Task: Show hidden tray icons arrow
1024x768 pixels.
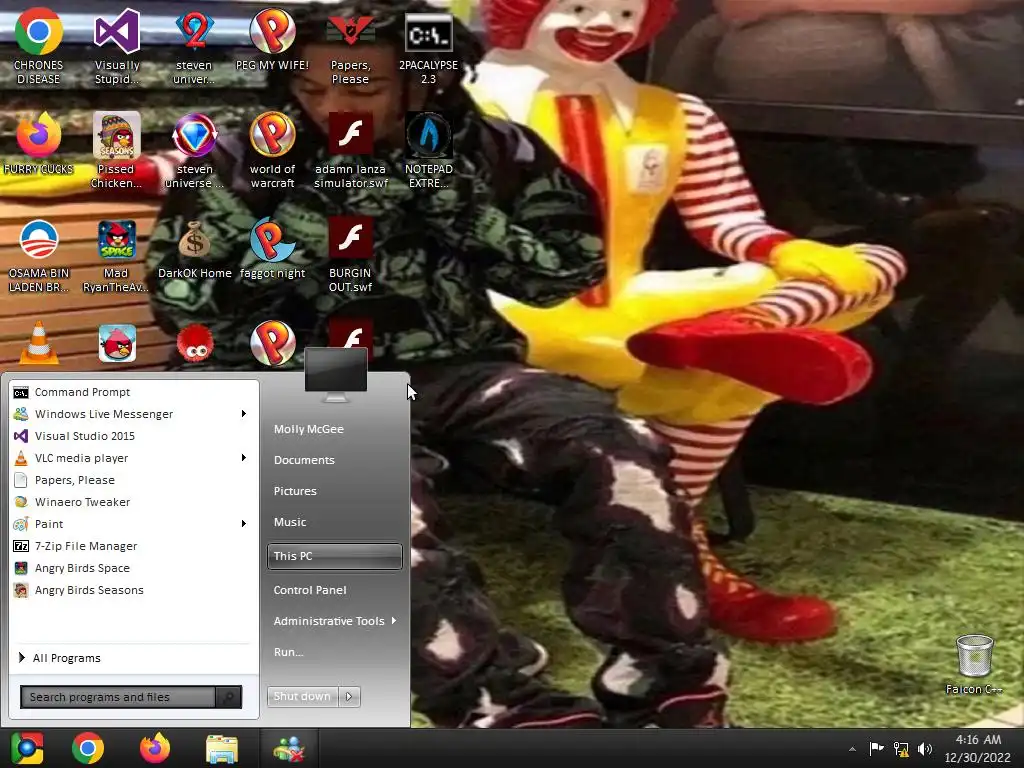Action: (x=852, y=749)
